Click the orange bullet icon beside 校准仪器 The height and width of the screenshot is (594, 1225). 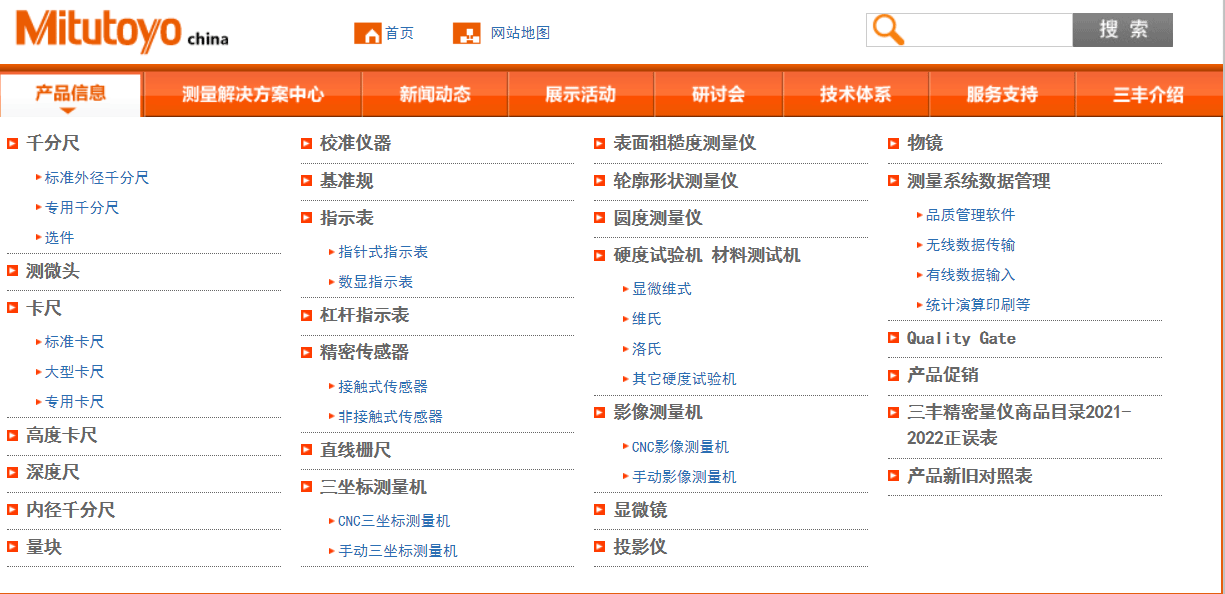pyautogui.click(x=307, y=144)
